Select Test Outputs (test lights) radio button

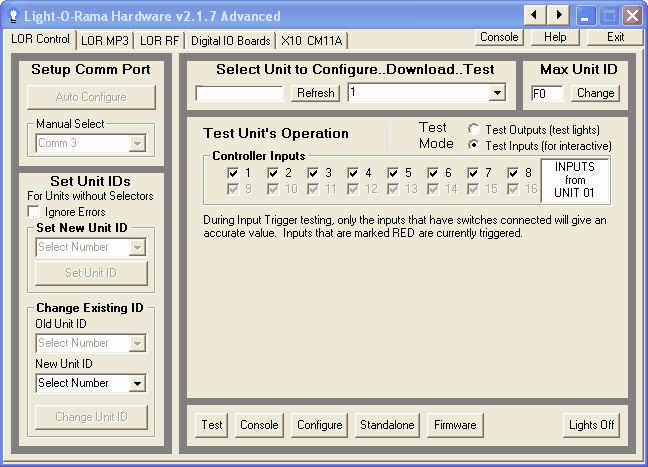click(473, 129)
